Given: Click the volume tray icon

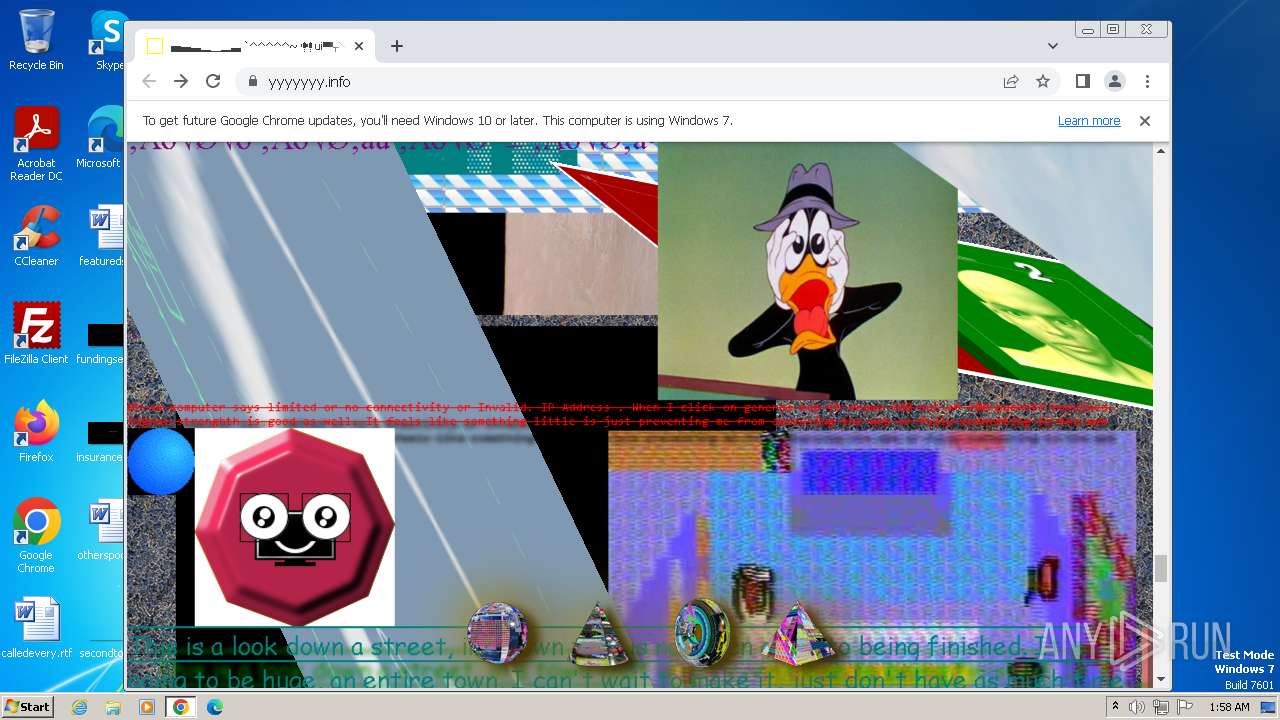Looking at the screenshot, I should click(x=1137, y=707).
